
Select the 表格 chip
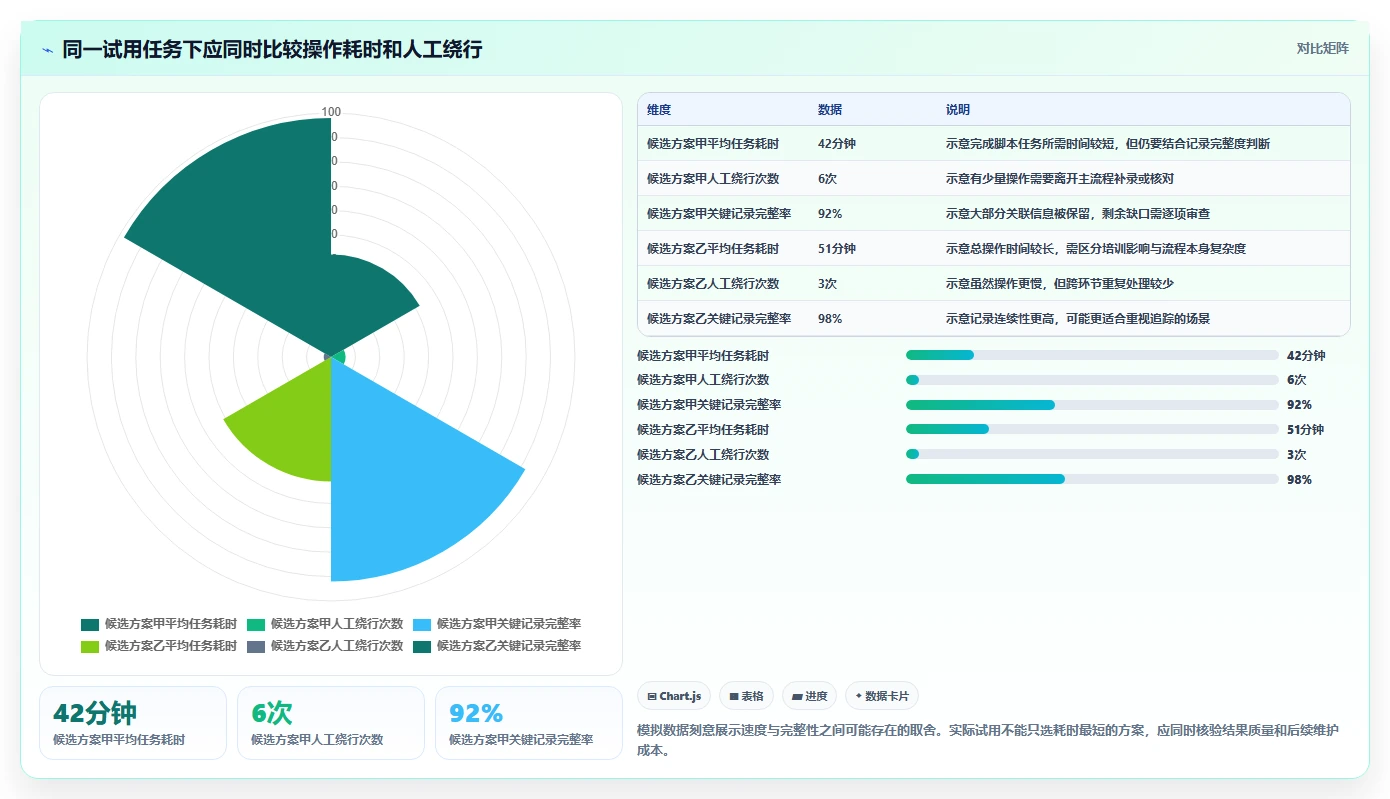pos(746,696)
